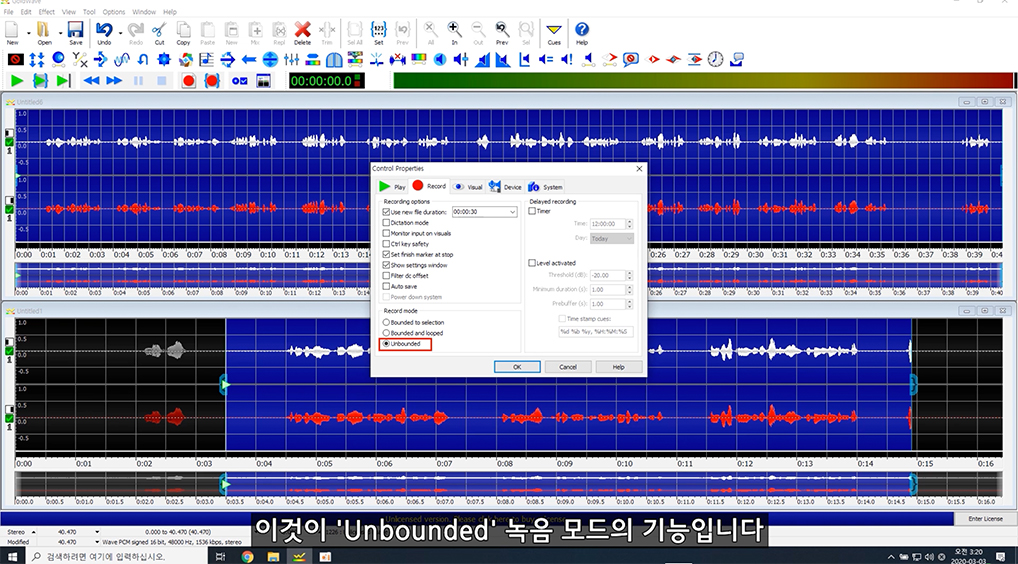Click the start marker in Untitled1 overview

pos(225,484)
